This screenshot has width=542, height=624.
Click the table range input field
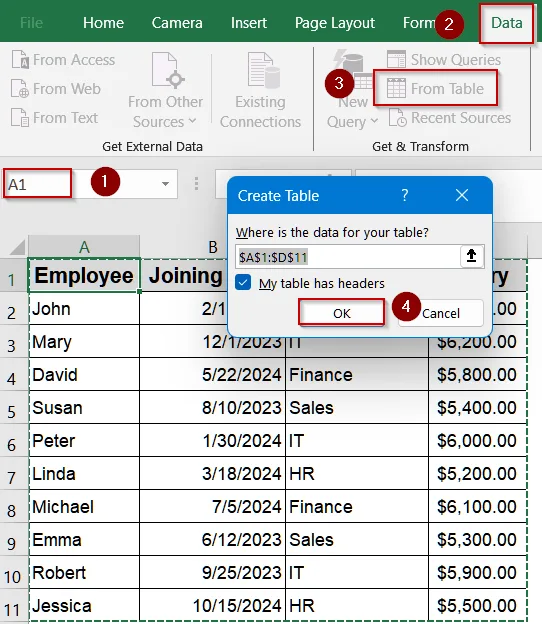pos(348,257)
